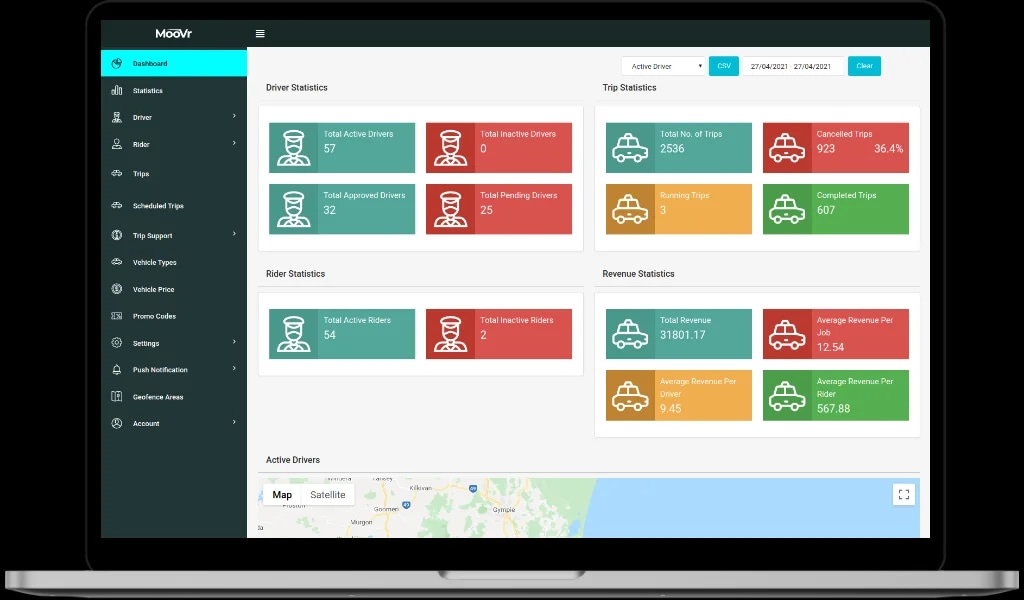Viewport: 1024px width, 600px height.
Task: Click driver icon on Total Pending Drivers card
Action: click(451, 209)
